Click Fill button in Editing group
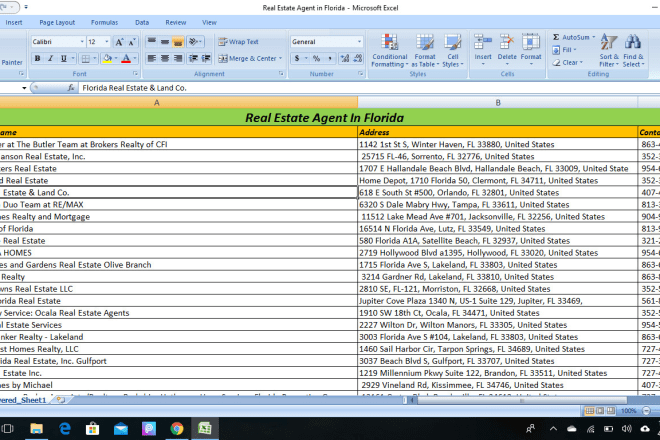The height and width of the screenshot is (440, 660). tap(564, 50)
